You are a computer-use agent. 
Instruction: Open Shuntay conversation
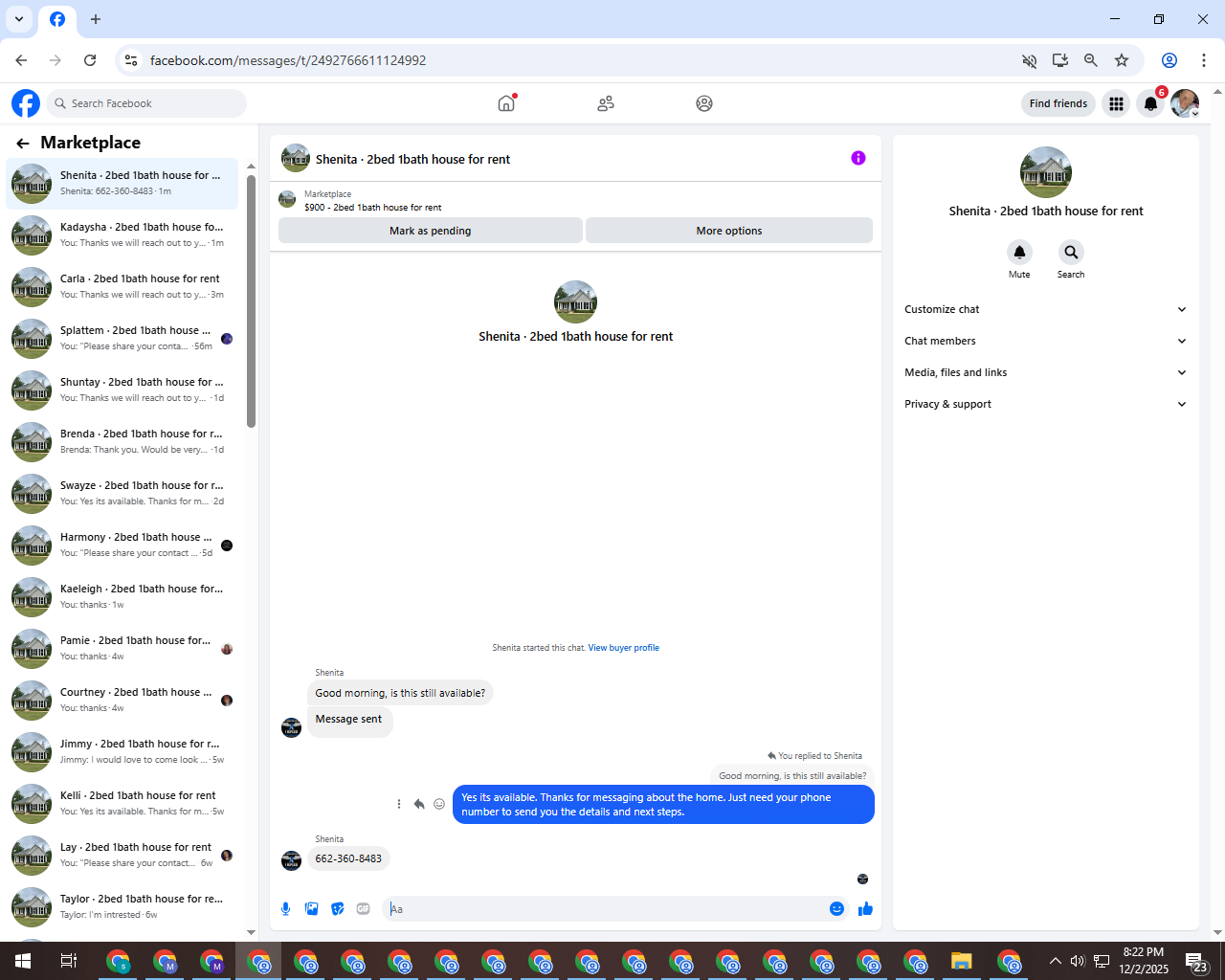pos(122,390)
